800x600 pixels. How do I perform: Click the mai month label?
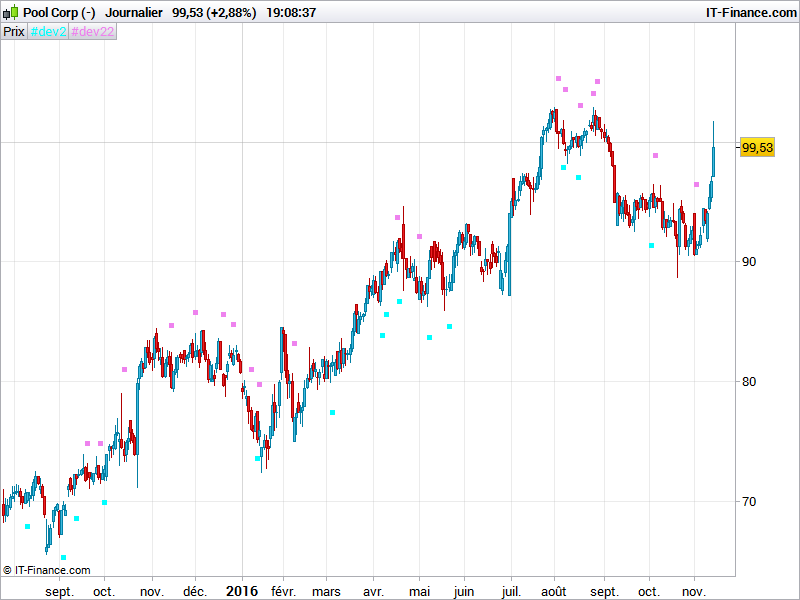click(x=419, y=591)
